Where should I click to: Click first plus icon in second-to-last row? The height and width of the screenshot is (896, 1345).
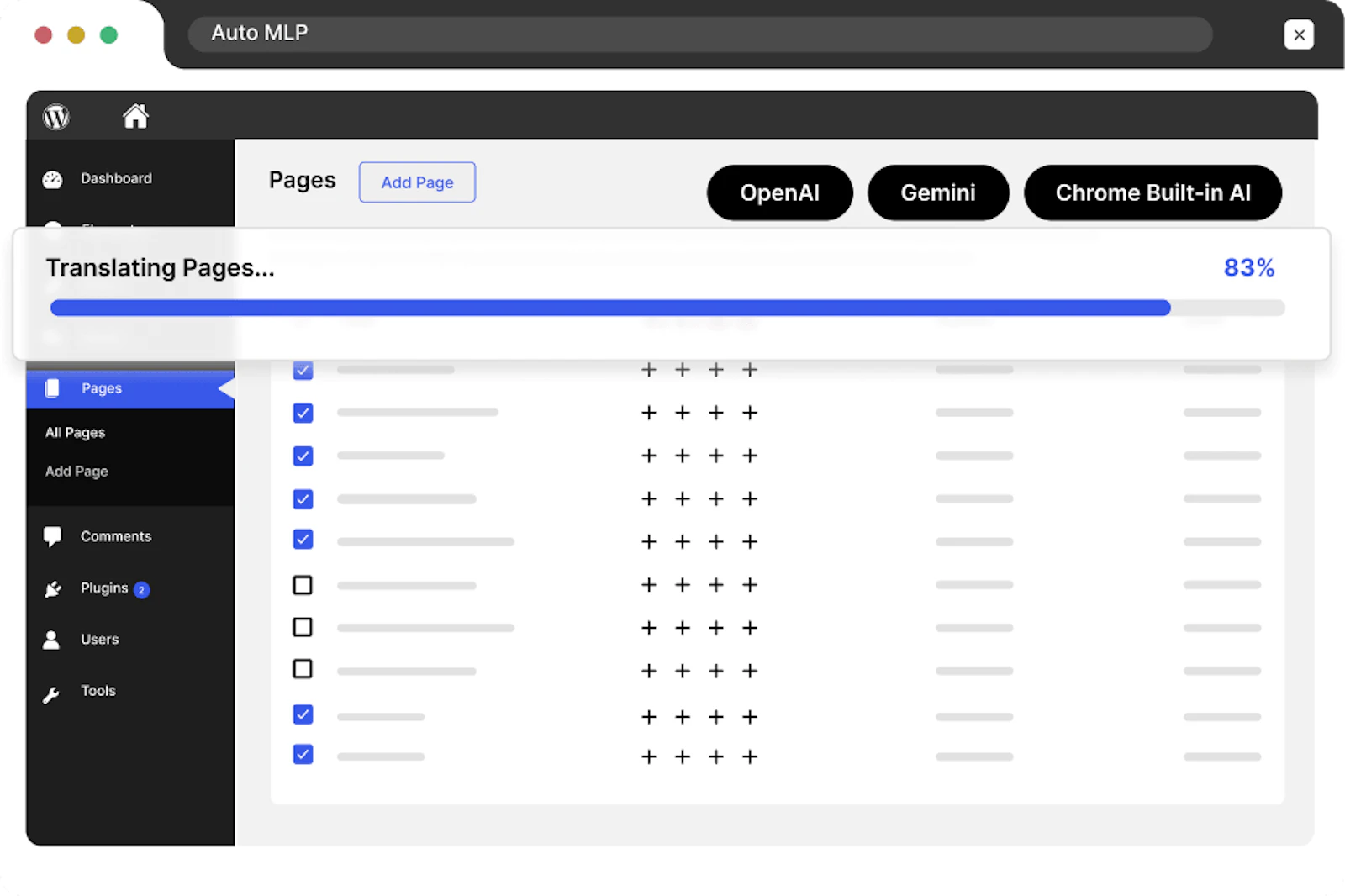[648, 717]
